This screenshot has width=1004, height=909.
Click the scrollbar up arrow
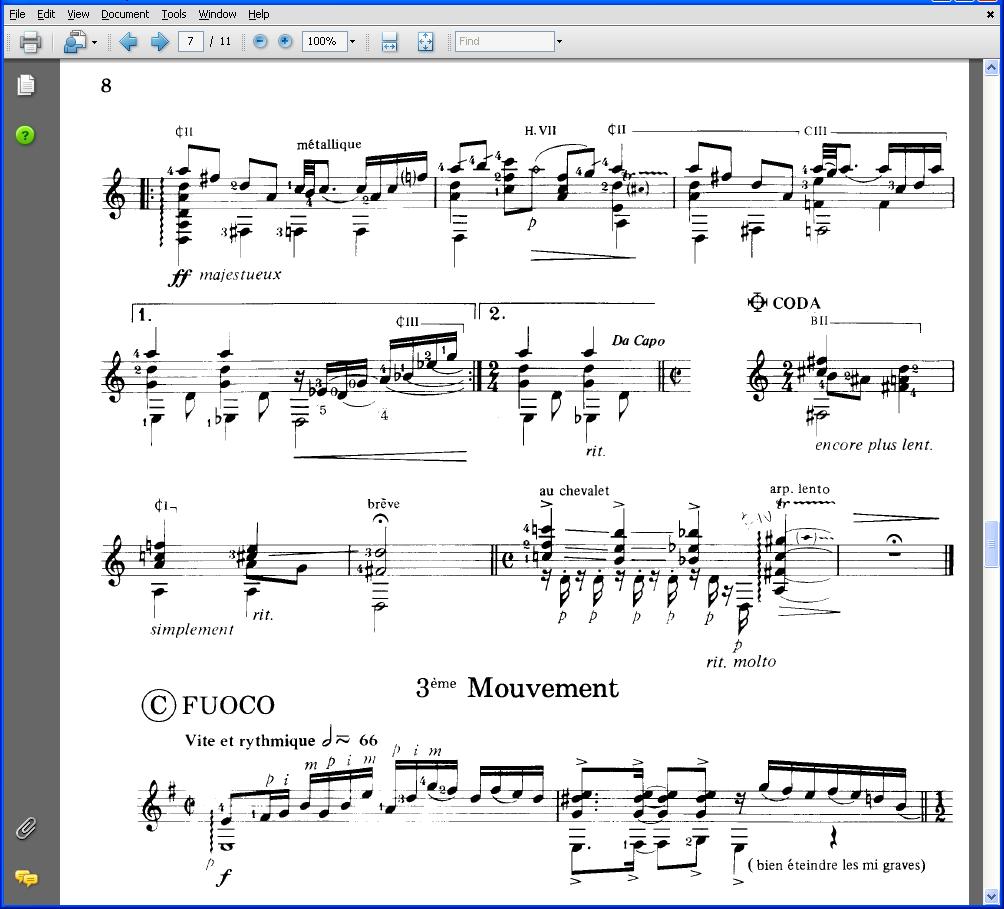point(991,67)
